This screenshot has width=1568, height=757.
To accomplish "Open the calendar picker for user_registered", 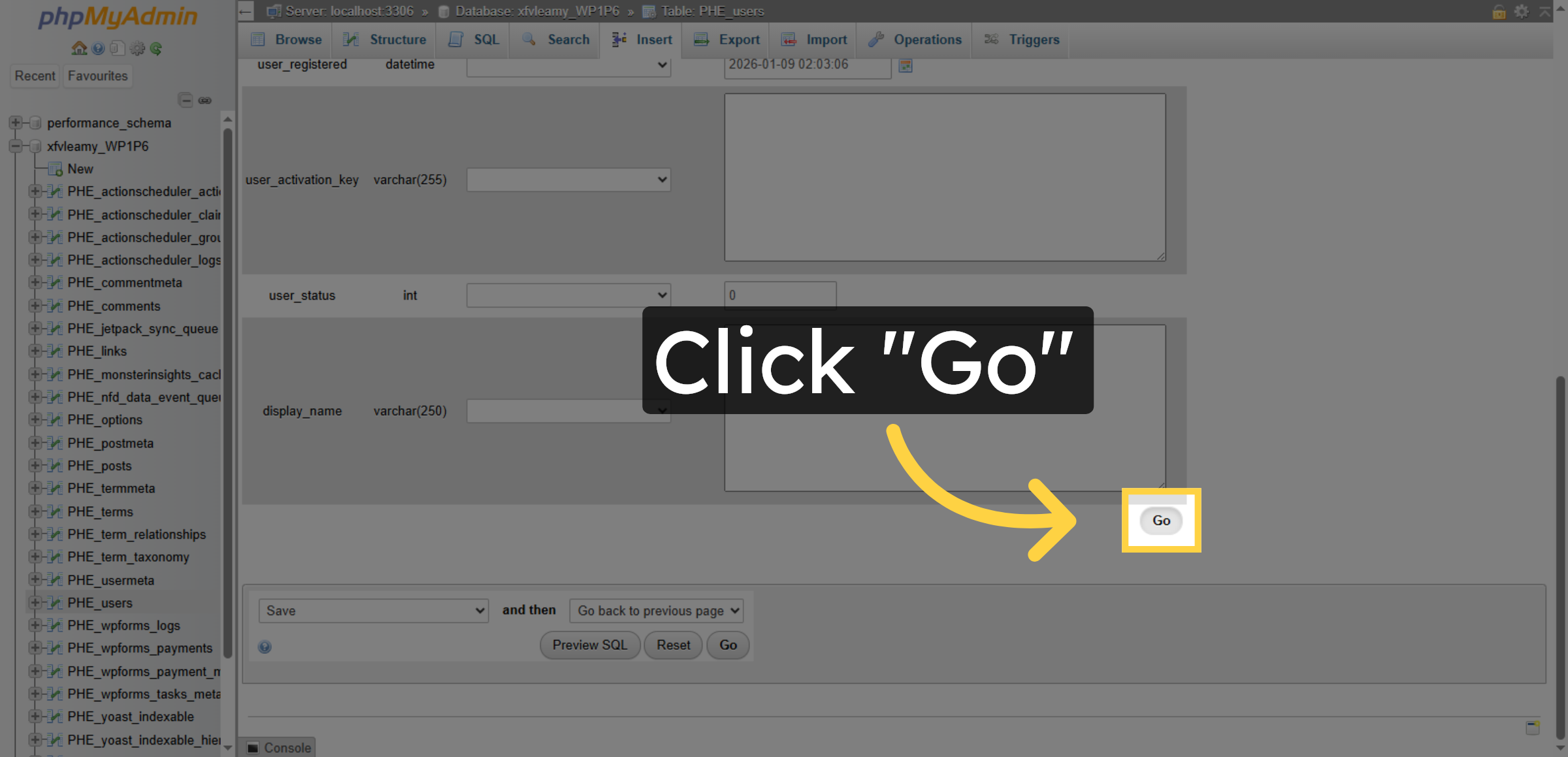I will click(x=906, y=65).
